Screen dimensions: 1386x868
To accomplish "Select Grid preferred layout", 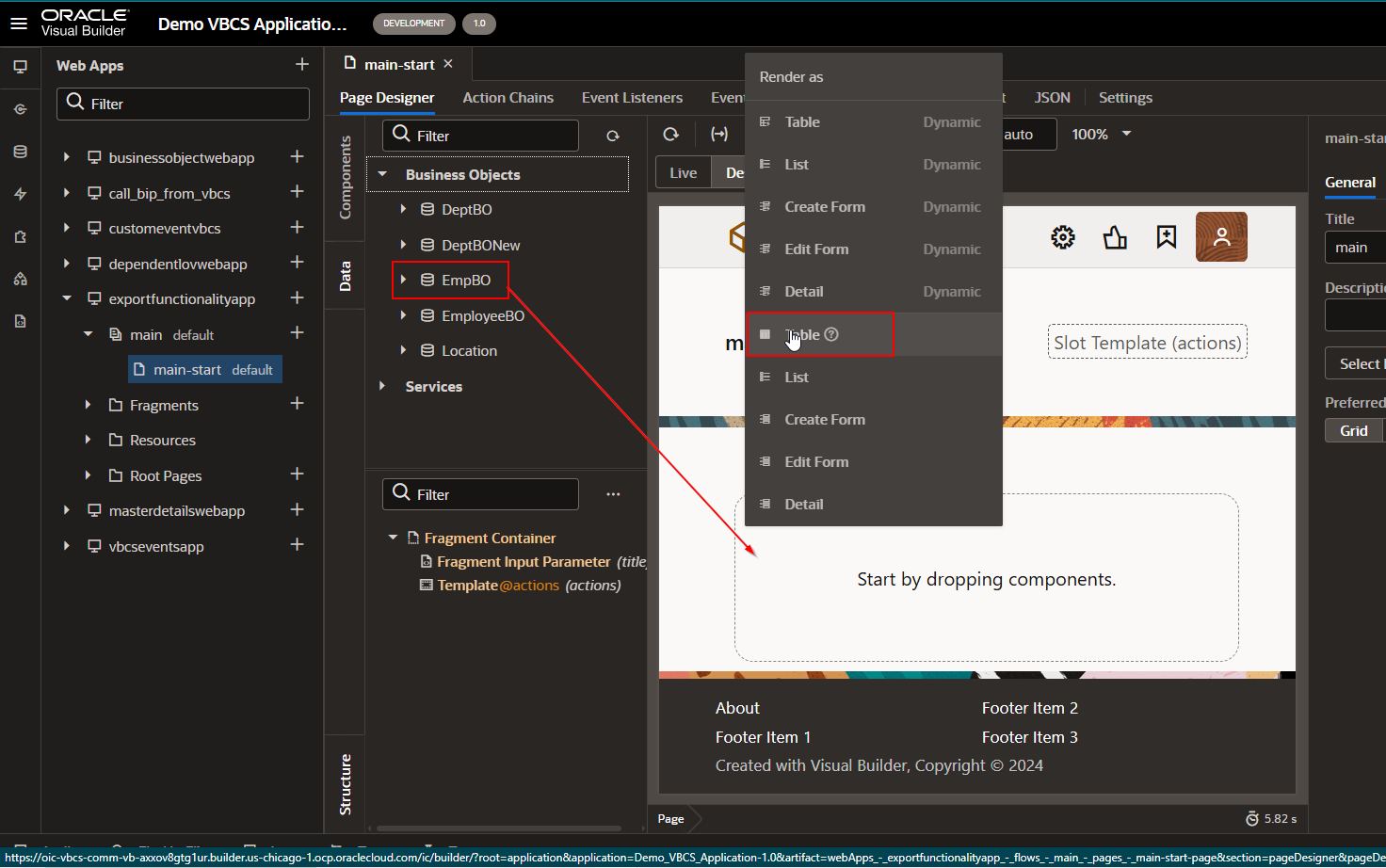I will (1354, 430).
